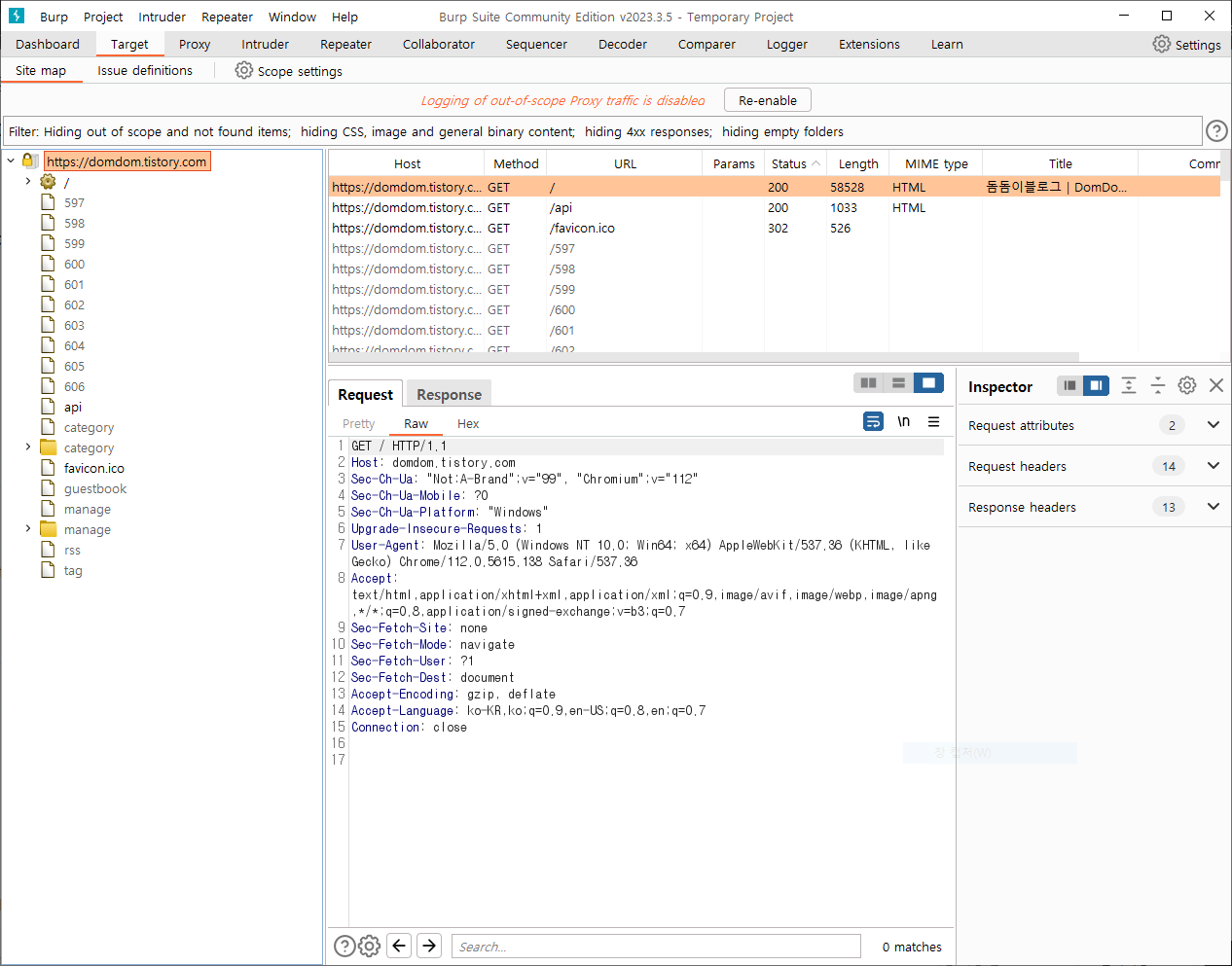Open Inspector settings gear icon
Screen dimensions: 1232x966
point(1187,385)
